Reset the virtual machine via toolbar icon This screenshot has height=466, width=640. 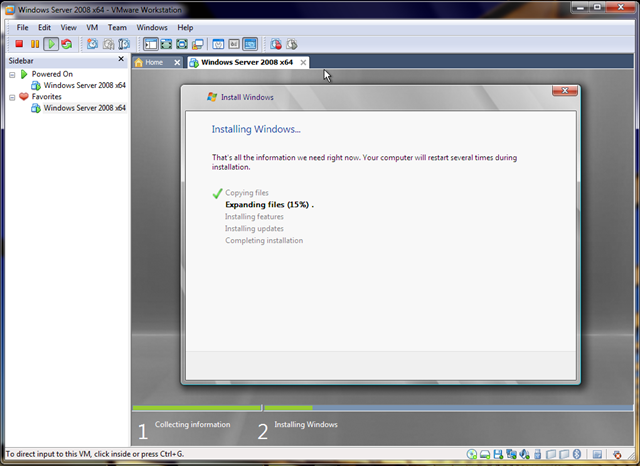click(67, 44)
